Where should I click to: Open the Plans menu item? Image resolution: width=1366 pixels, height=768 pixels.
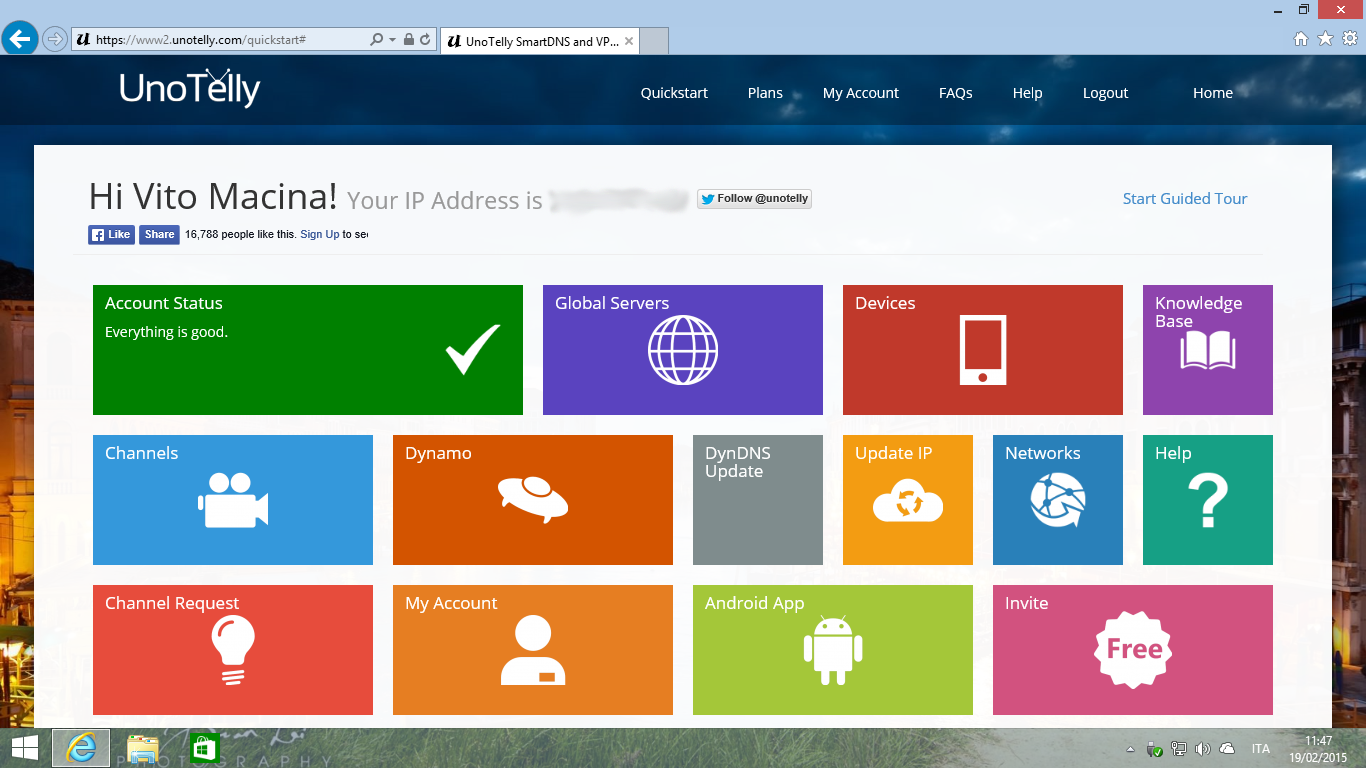765,93
